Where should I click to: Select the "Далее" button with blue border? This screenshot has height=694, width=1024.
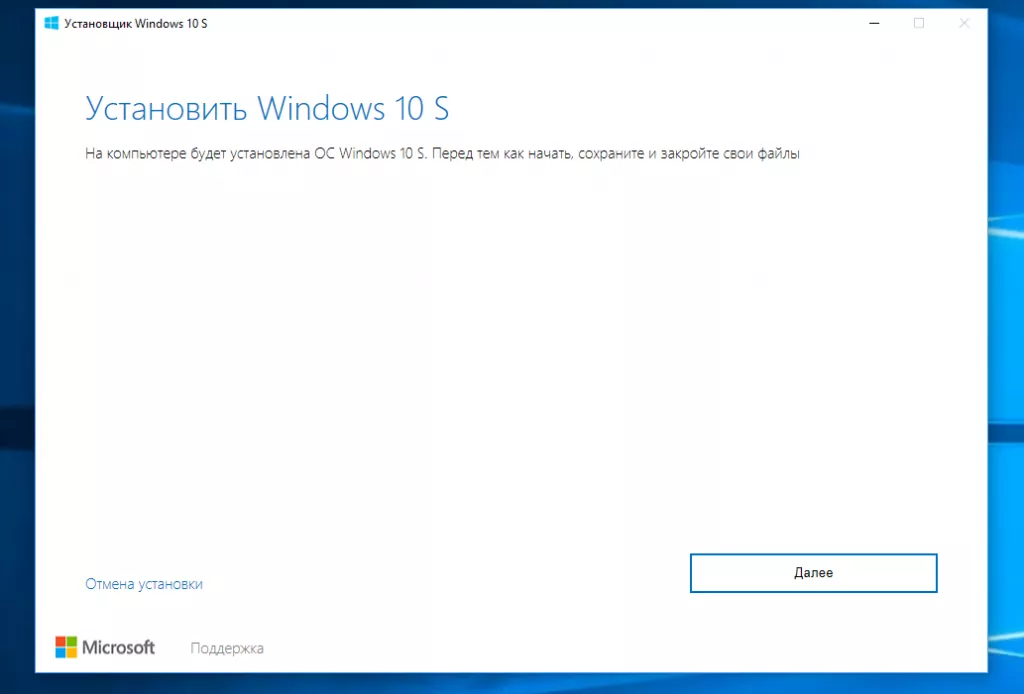tap(813, 572)
